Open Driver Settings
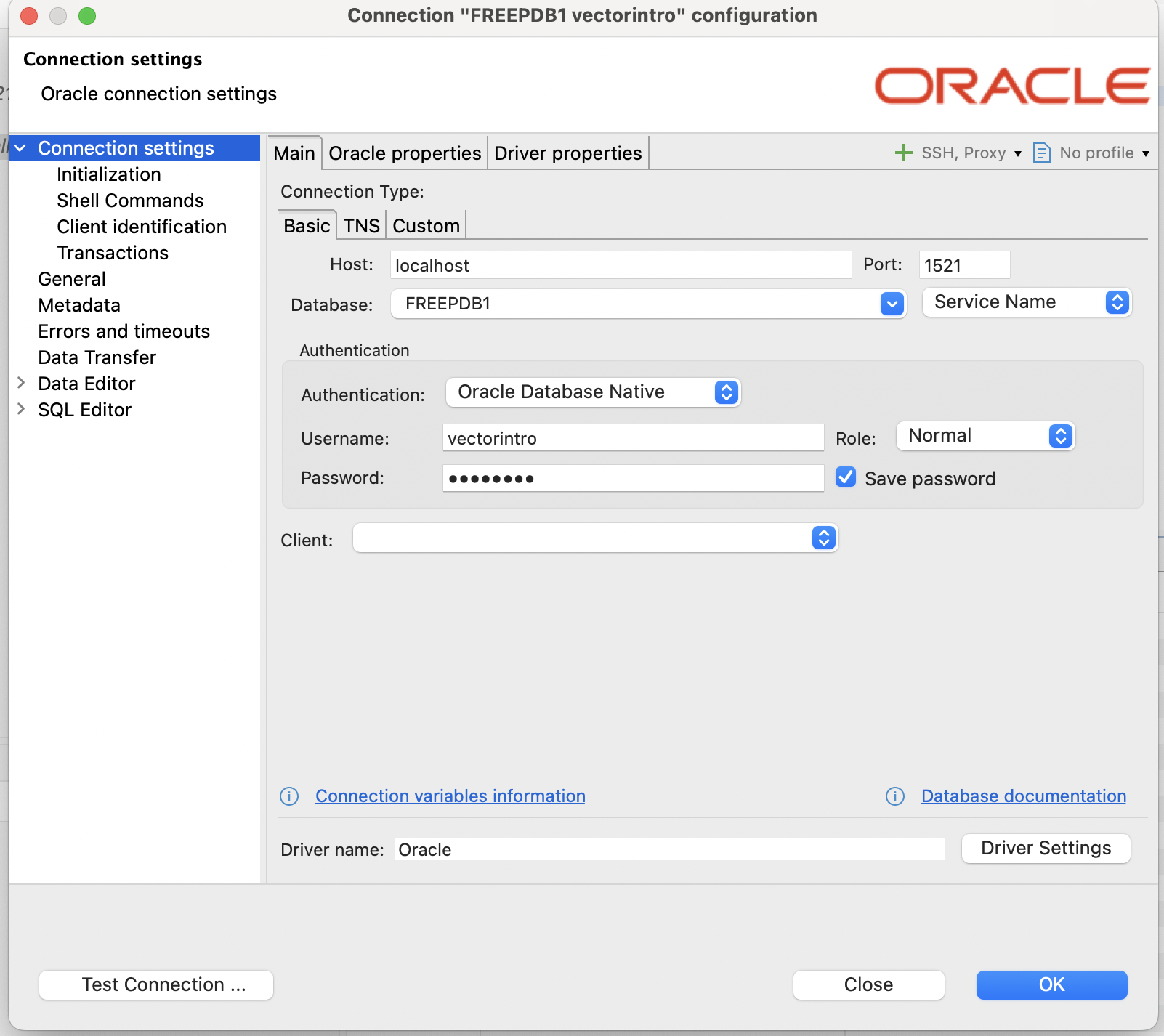 [1046, 849]
